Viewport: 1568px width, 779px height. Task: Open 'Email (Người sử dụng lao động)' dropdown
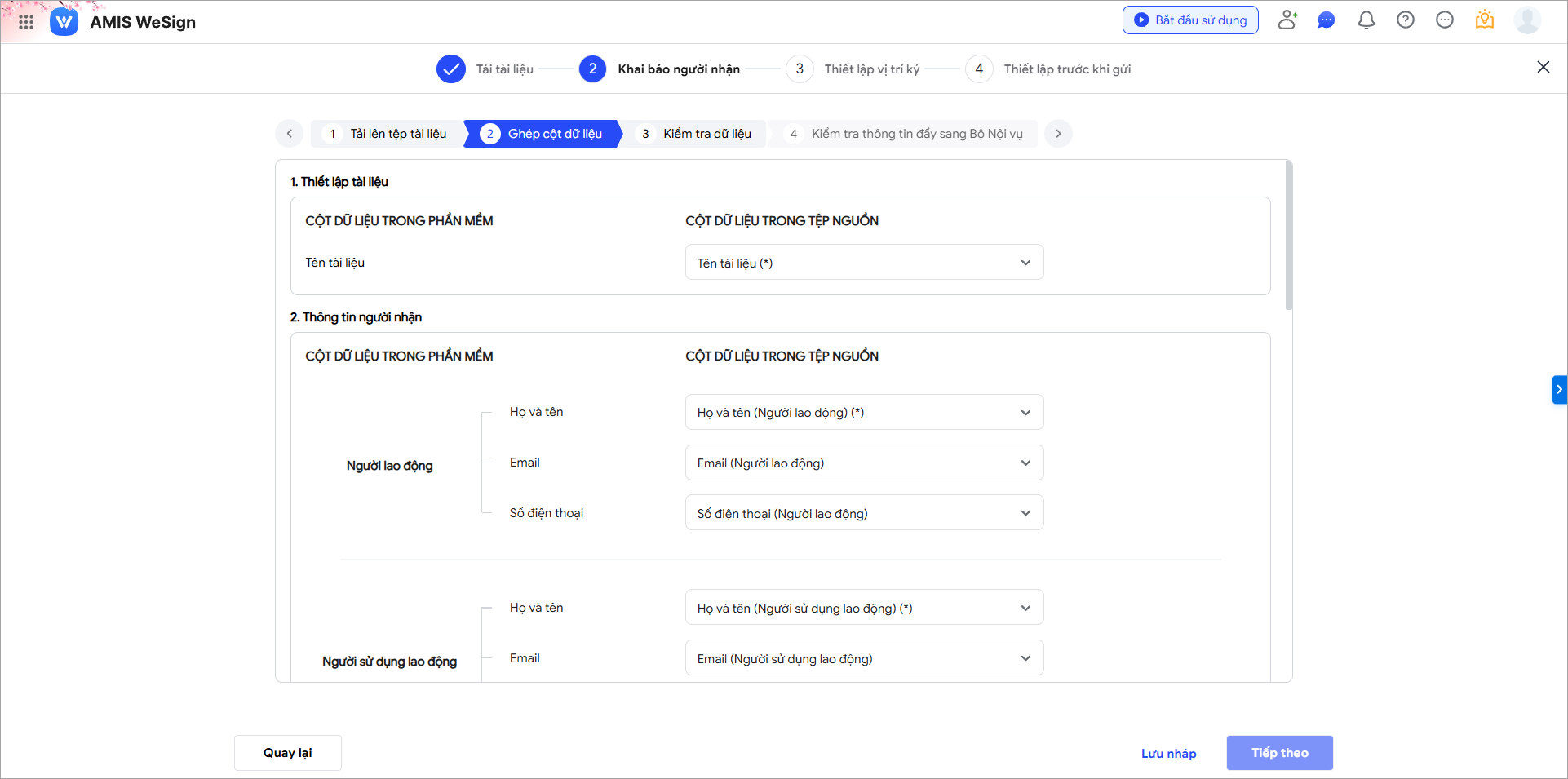coord(863,658)
